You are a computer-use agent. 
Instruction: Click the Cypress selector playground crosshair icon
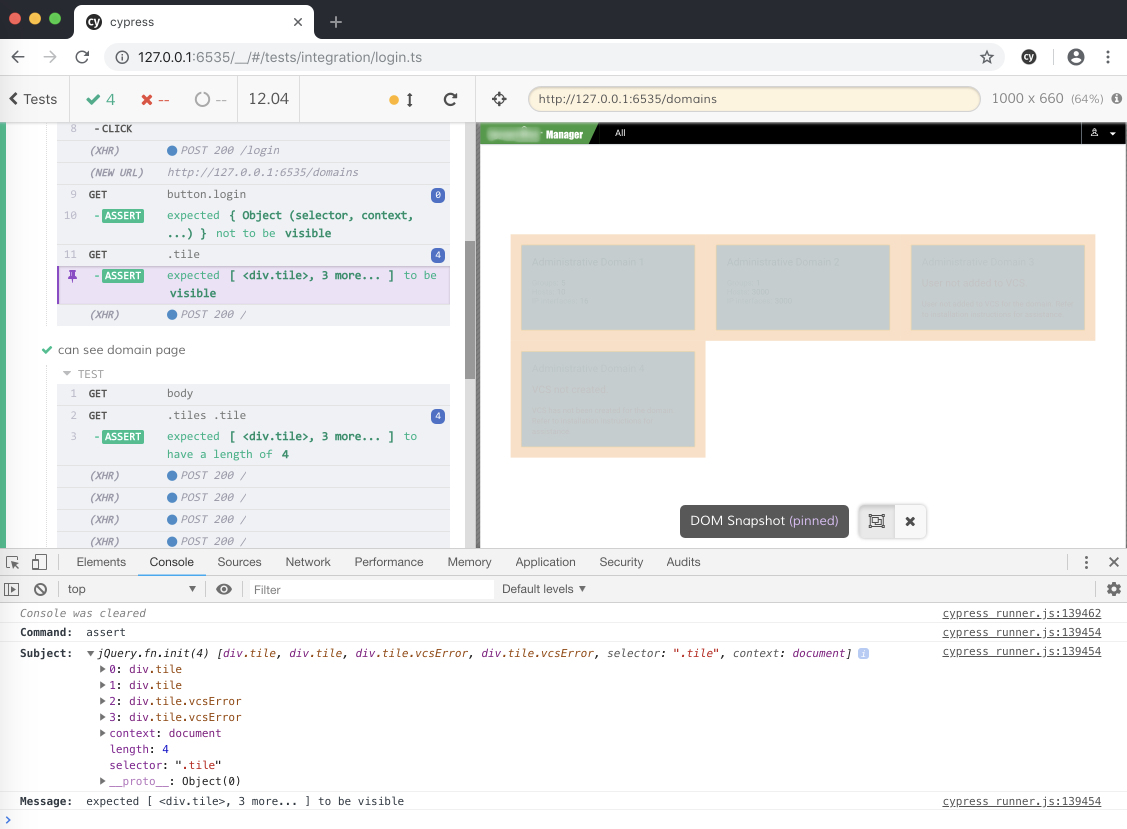coord(500,99)
